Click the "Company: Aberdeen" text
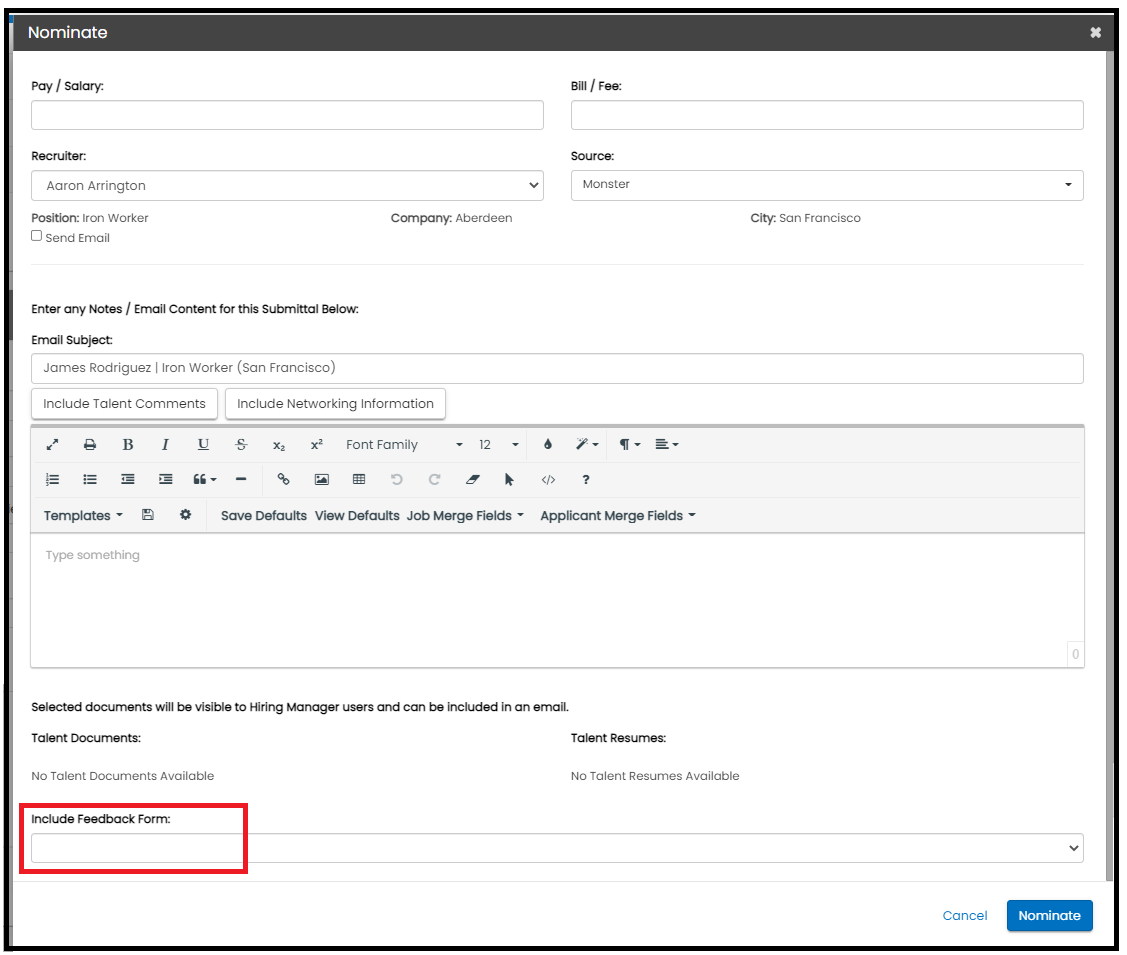The width and height of the screenshot is (1127, 955). point(451,218)
